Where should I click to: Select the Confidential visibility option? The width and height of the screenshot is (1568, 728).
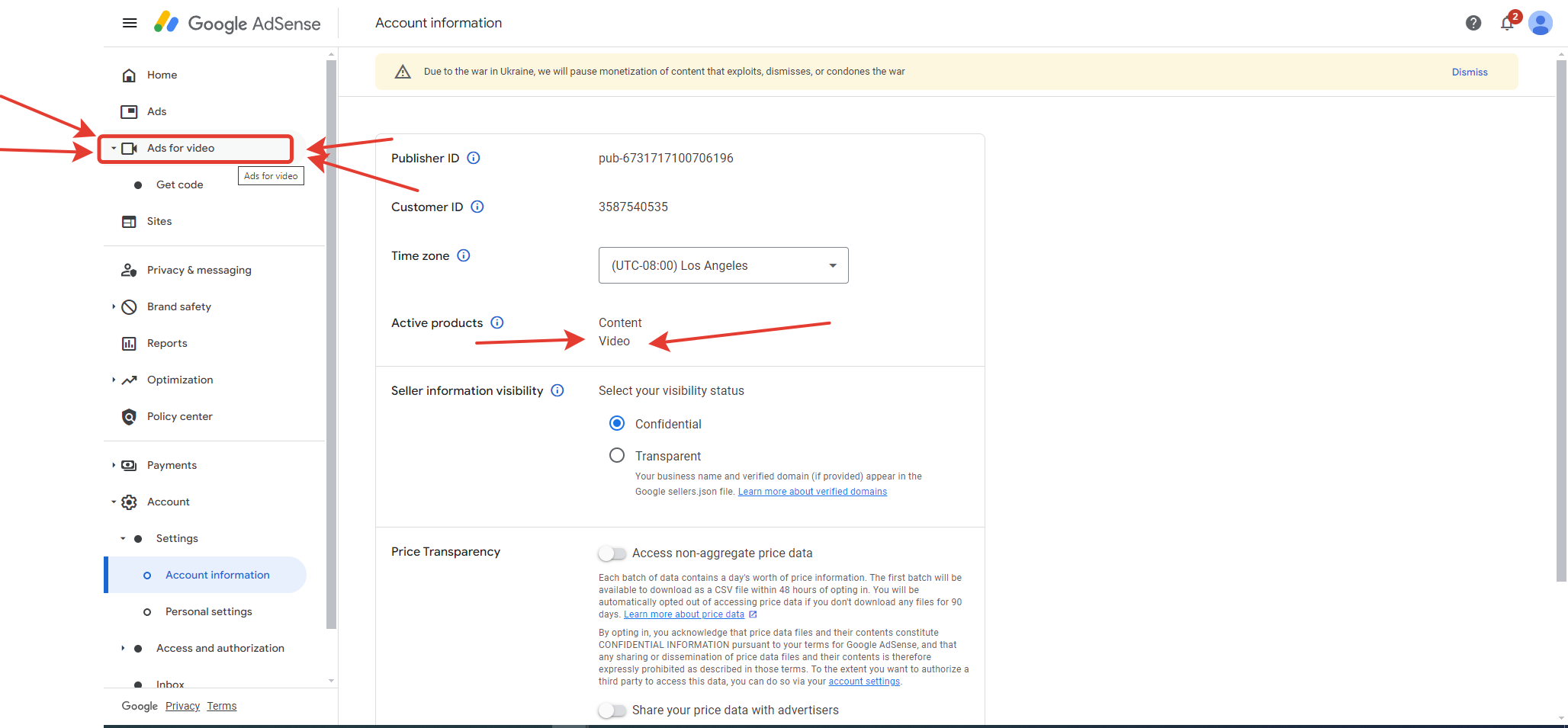[617, 423]
